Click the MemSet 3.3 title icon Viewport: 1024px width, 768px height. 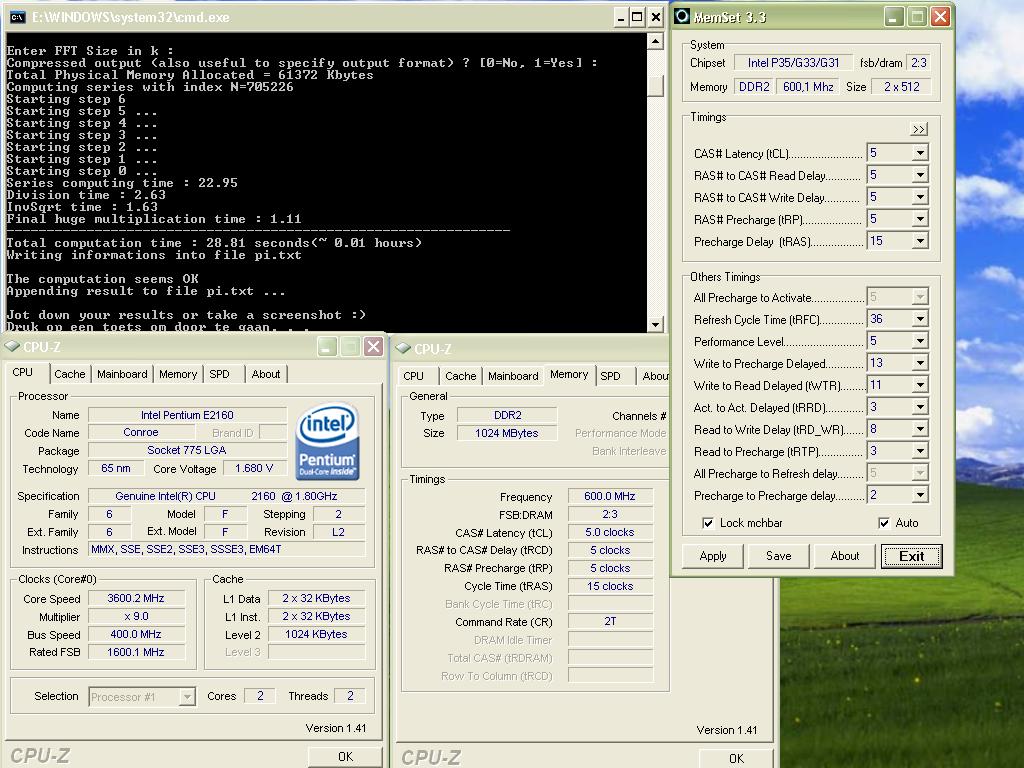coord(682,16)
